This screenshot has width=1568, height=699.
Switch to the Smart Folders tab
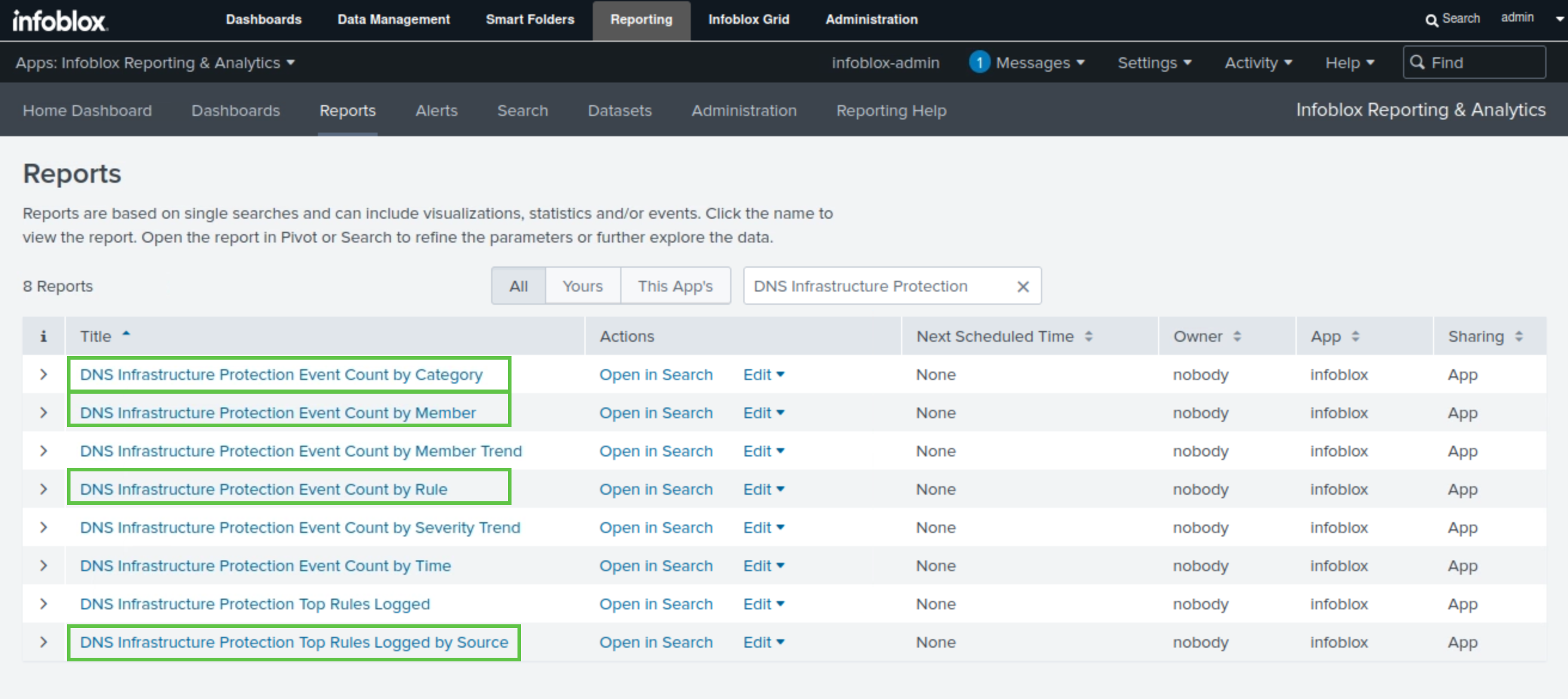[x=529, y=20]
